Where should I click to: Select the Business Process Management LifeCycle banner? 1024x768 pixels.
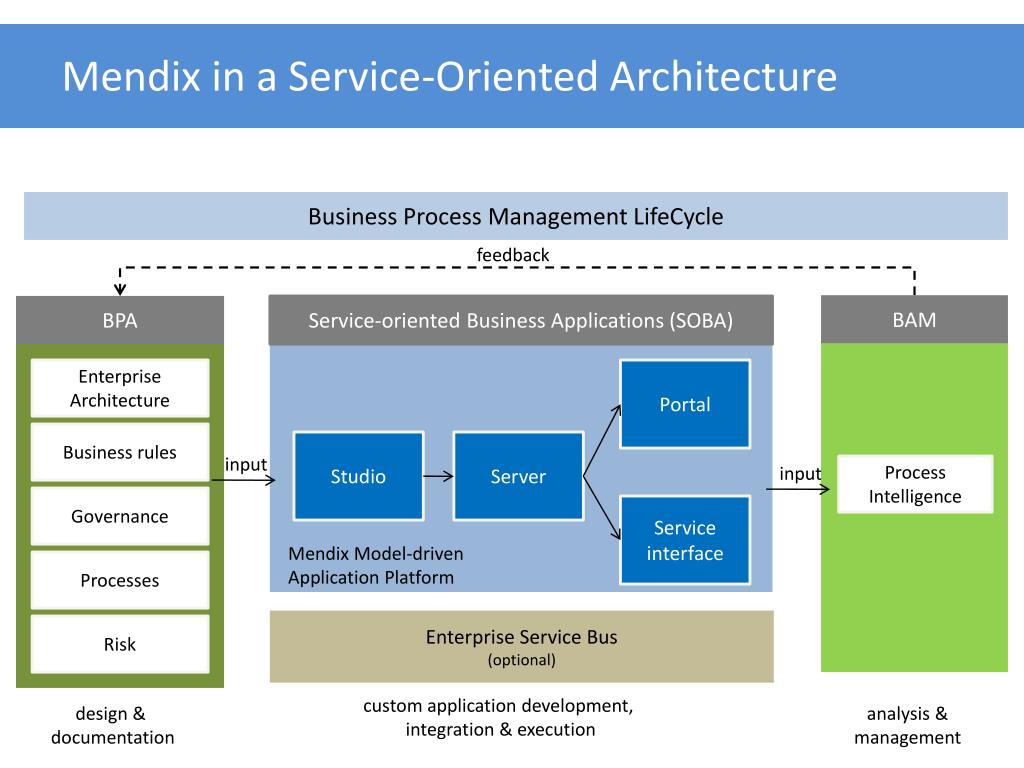point(515,216)
